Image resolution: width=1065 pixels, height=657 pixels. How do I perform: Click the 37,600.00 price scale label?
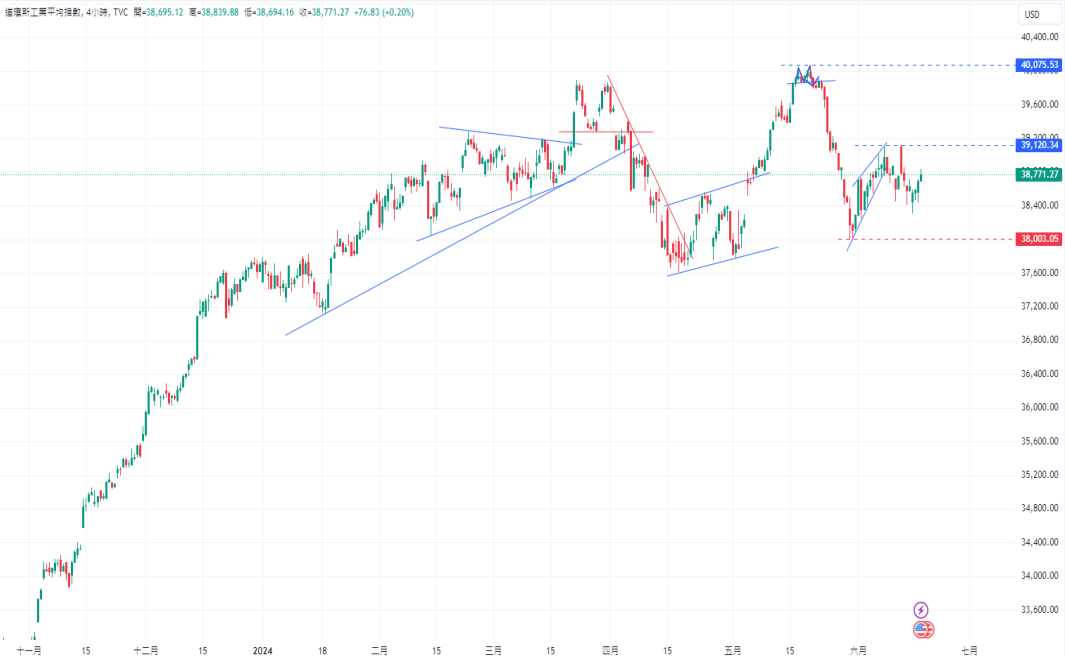1040,273
